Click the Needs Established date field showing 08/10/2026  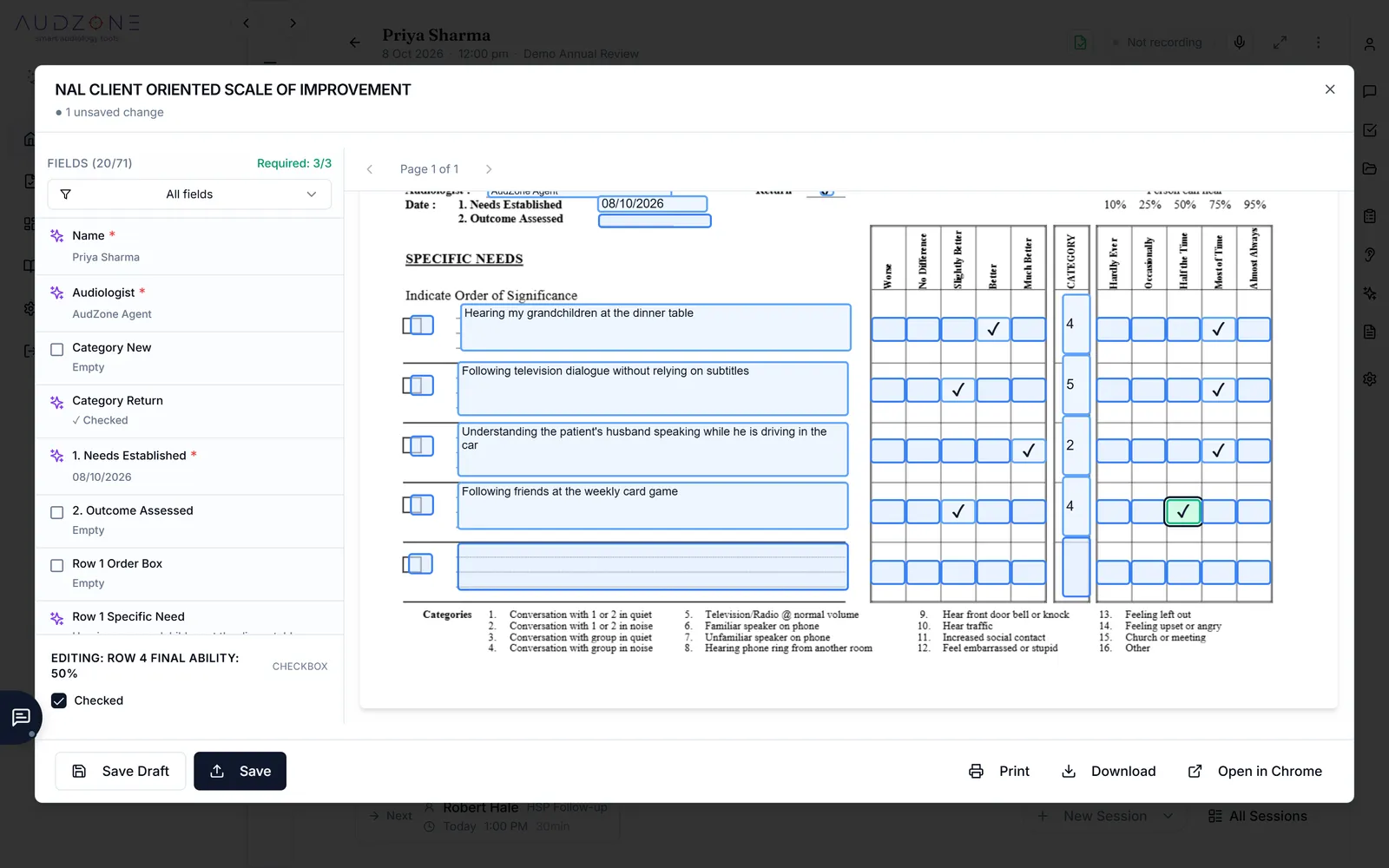coord(653,204)
